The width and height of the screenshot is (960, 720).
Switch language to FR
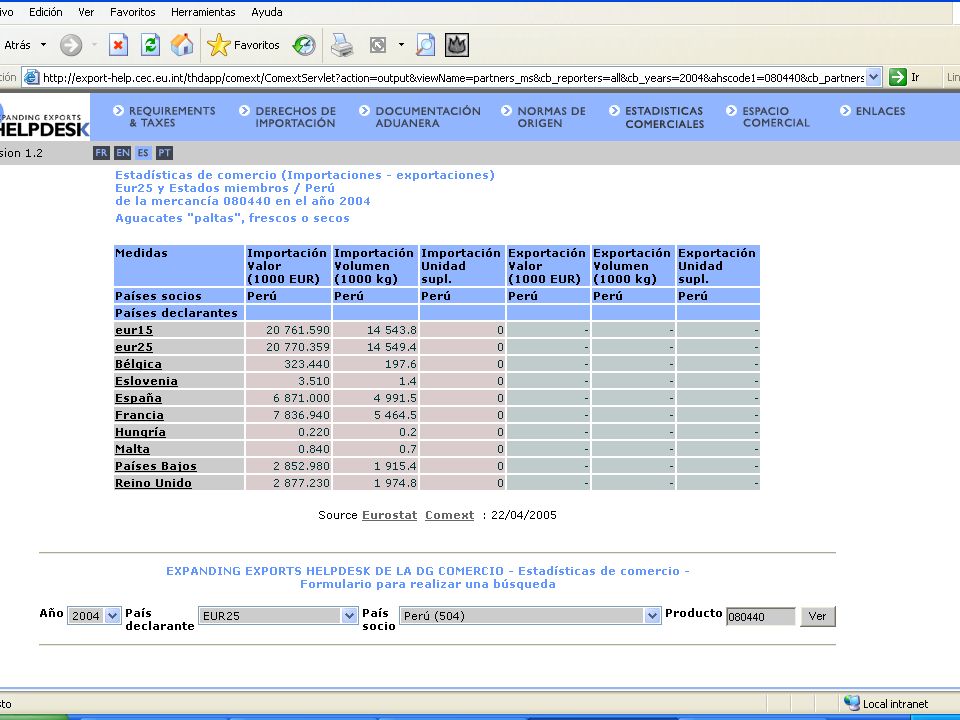pos(101,153)
